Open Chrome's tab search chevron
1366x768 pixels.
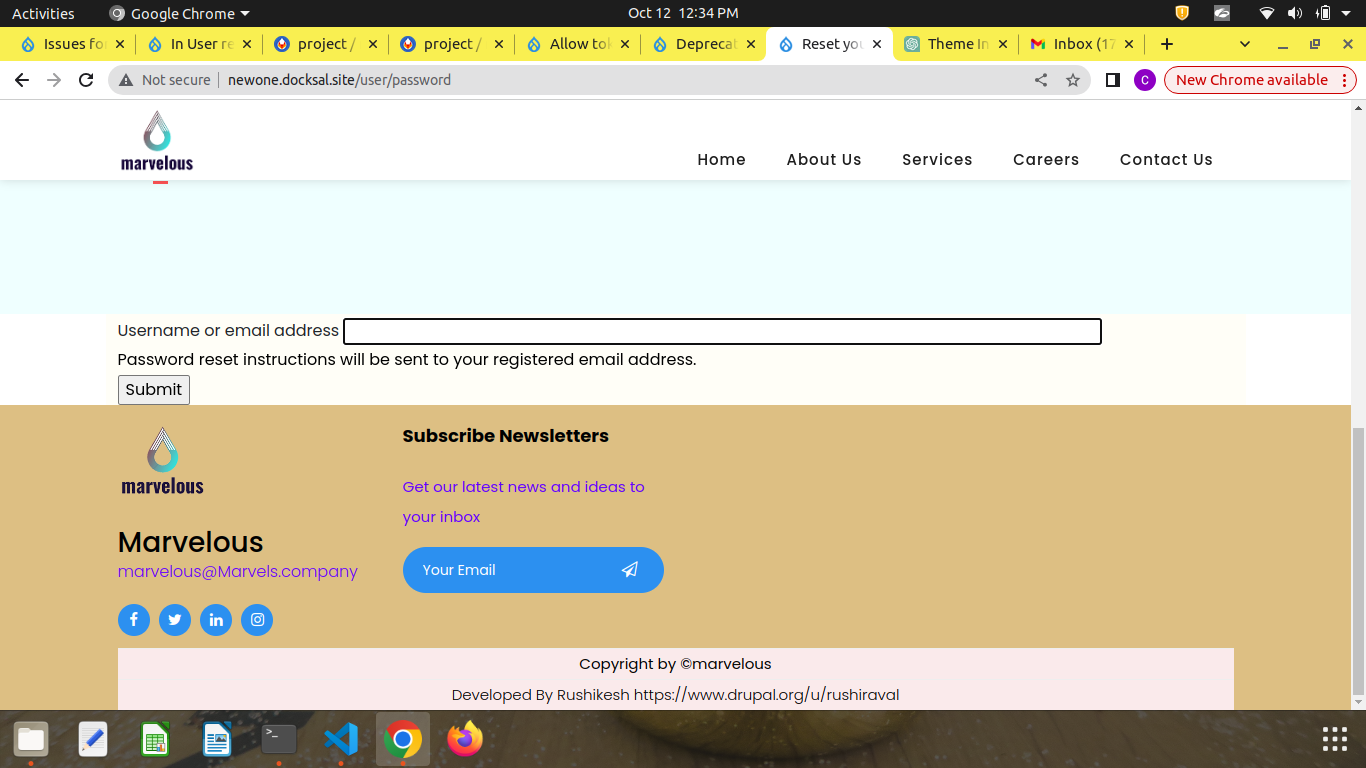tap(1244, 44)
